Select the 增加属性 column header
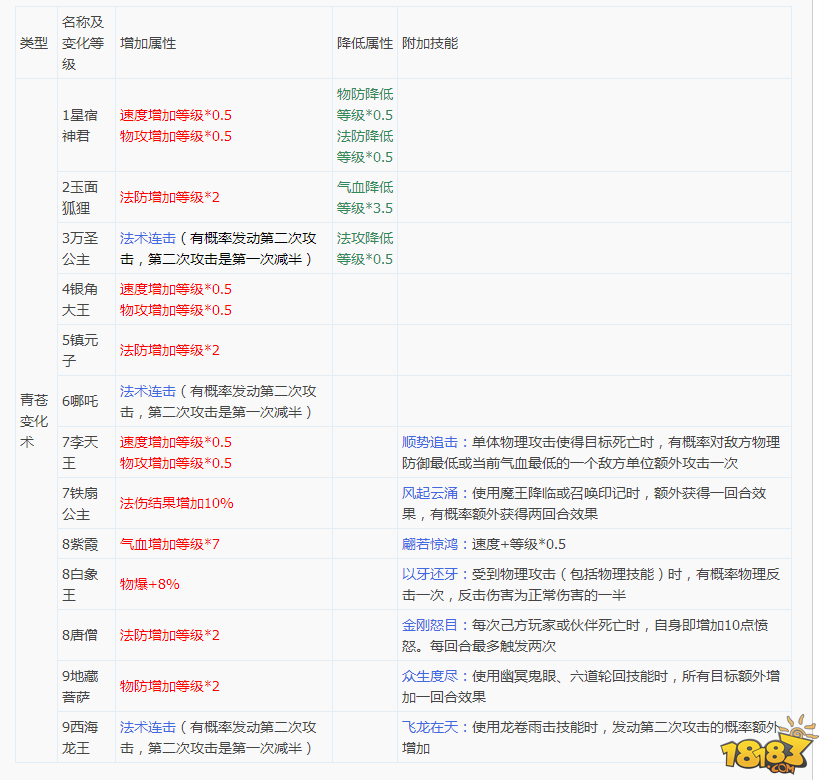 (x=147, y=44)
